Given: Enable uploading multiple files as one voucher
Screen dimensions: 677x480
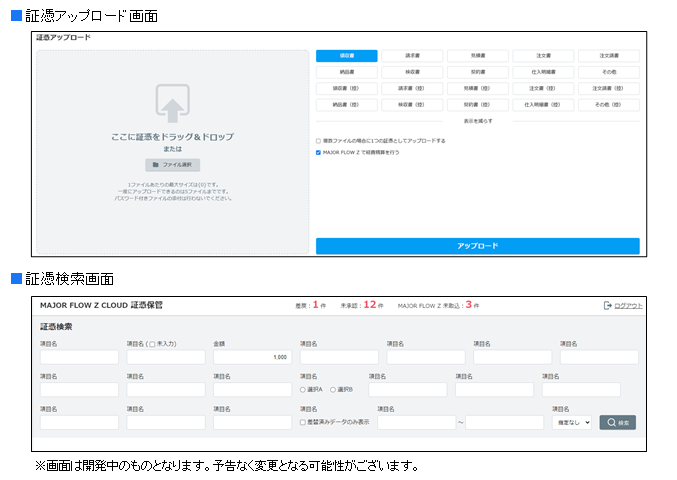Looking at the screenshot, I should (x=318, y=141).
